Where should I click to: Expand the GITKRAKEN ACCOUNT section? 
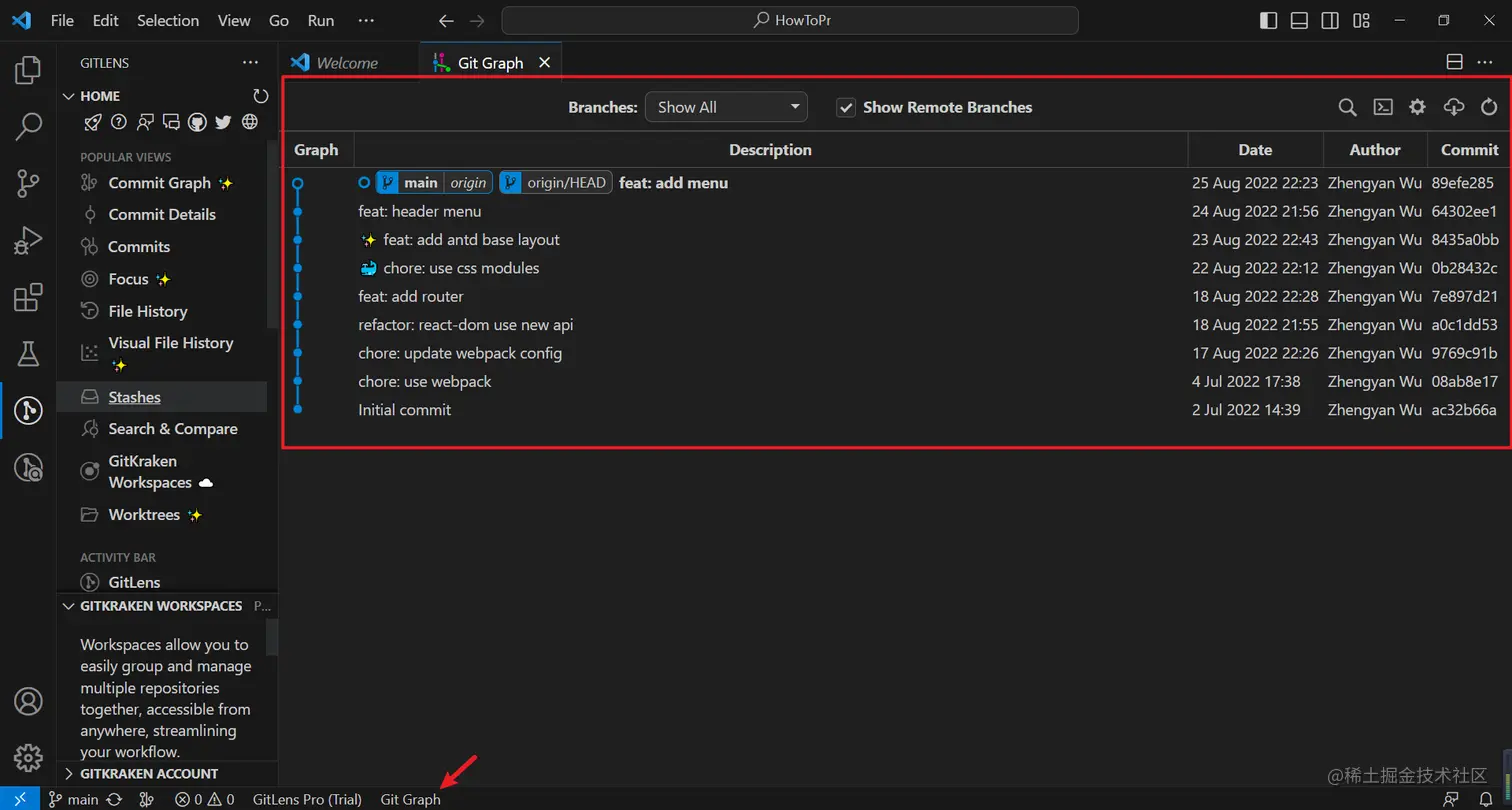click(x=68, y=774)
